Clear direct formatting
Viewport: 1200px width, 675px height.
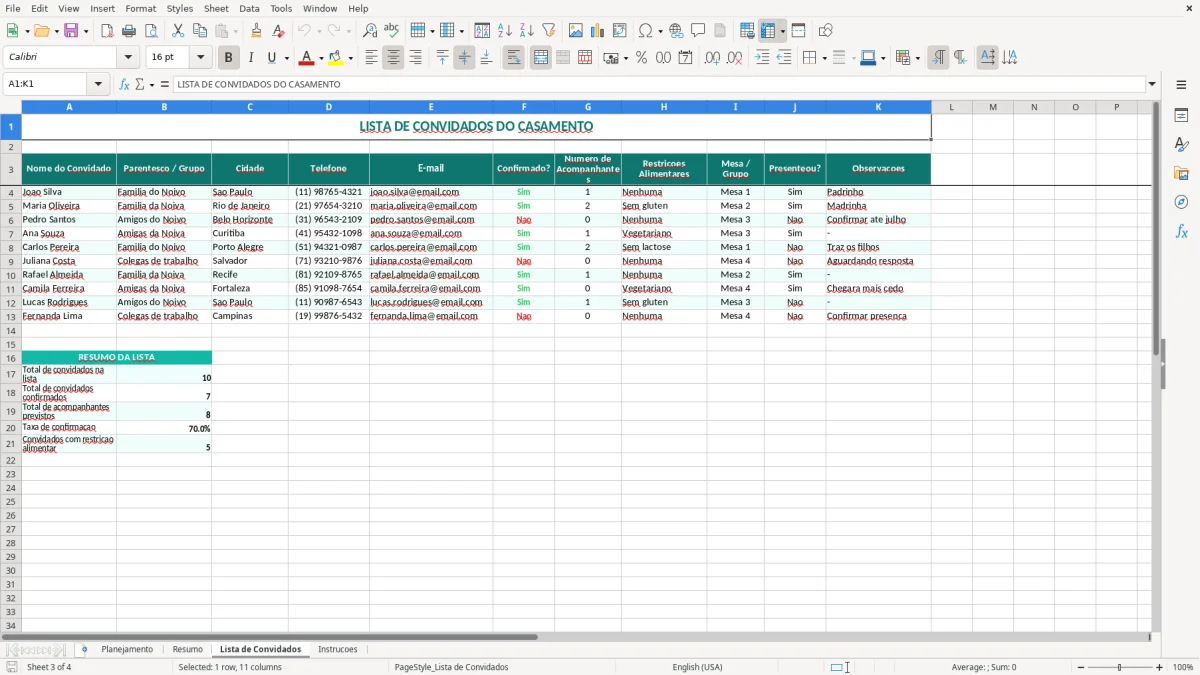tap(279, 31)
